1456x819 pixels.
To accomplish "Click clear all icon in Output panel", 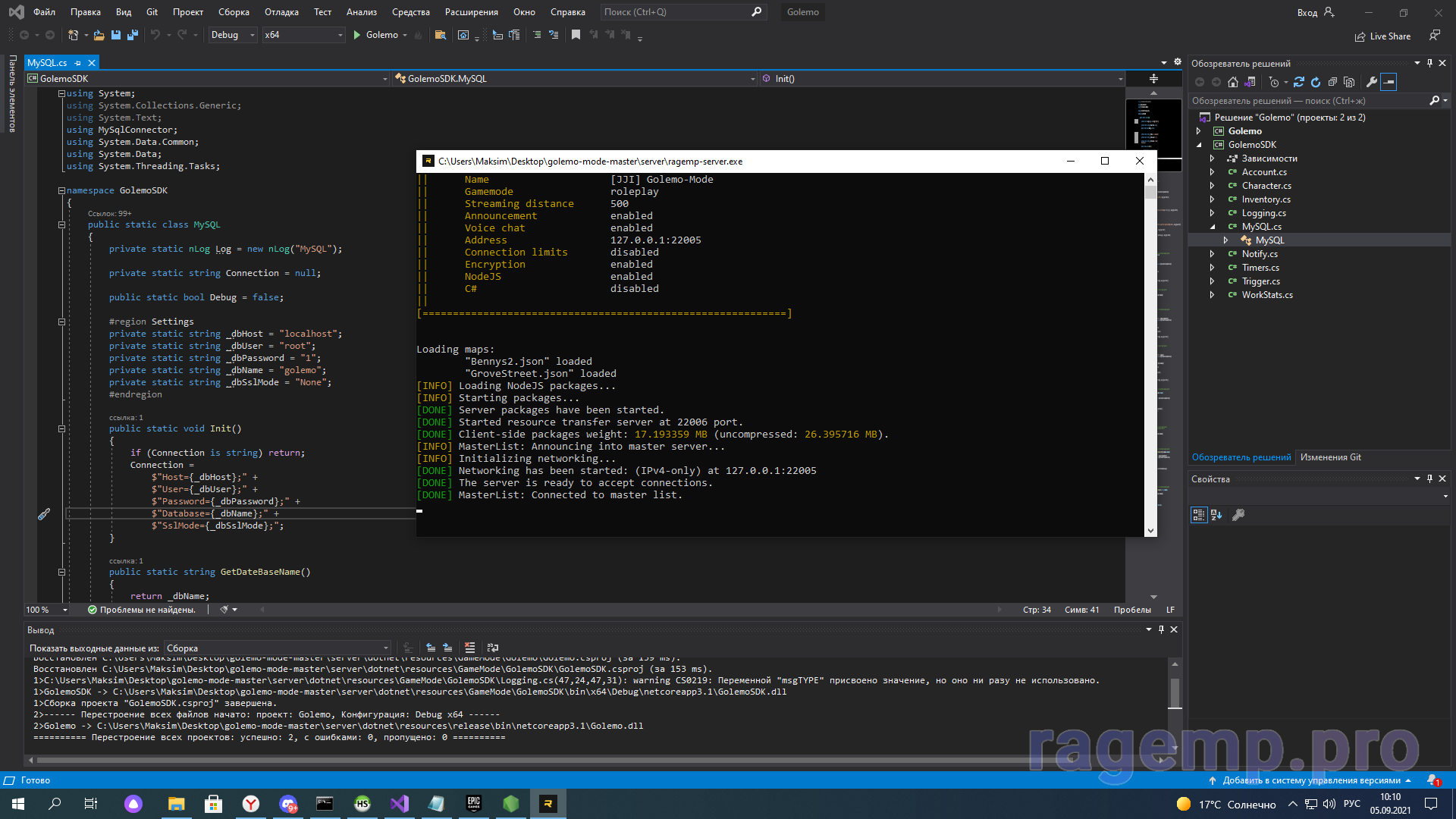I will point(470,648).
